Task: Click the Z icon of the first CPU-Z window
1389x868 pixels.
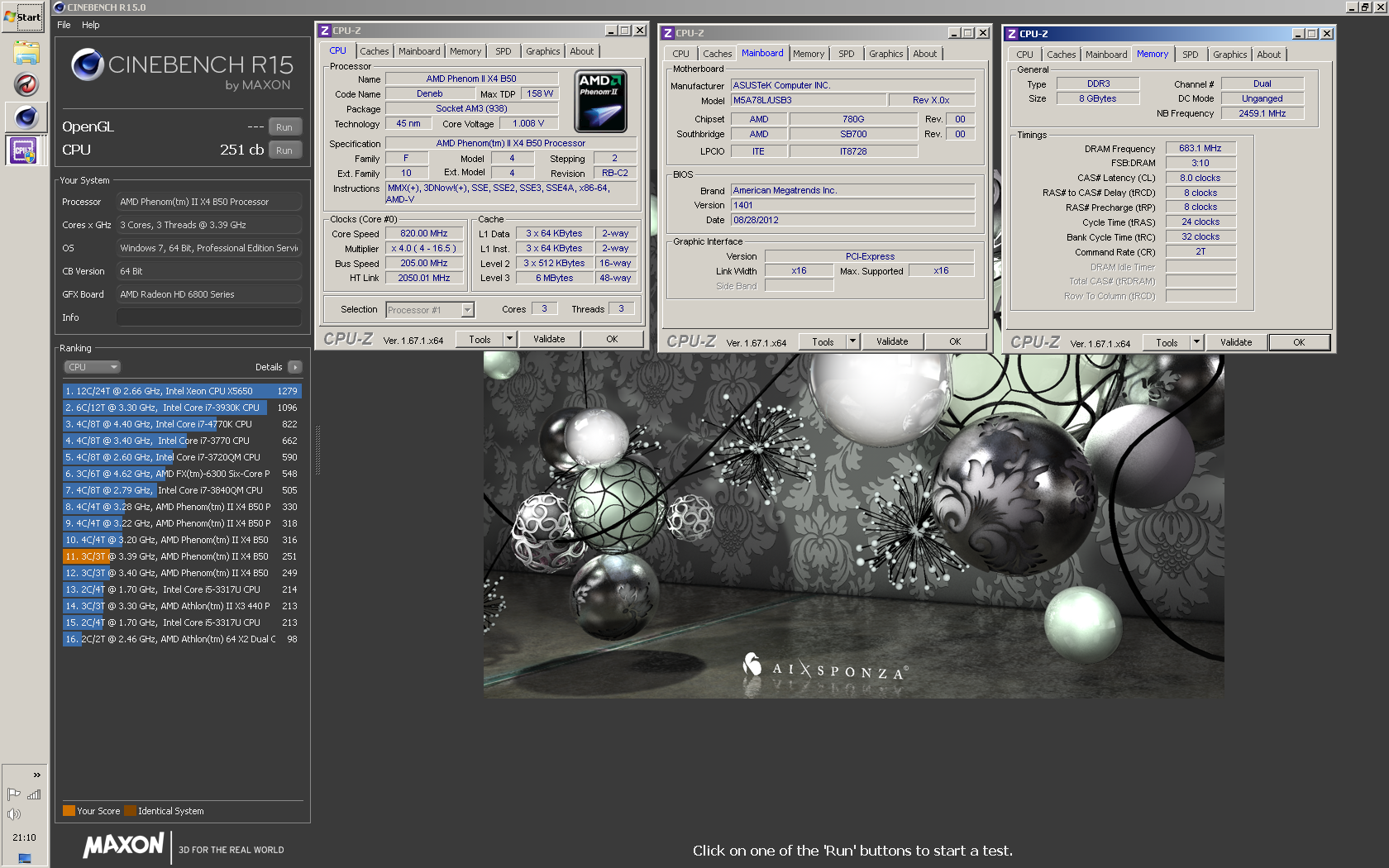Action: tap(325, 31)
